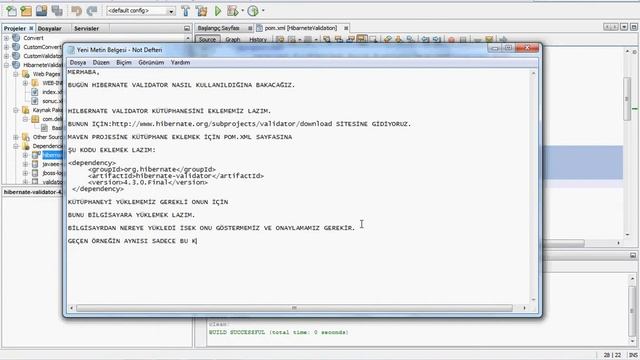Switch to the Dosyalar tab

(49, 29)
